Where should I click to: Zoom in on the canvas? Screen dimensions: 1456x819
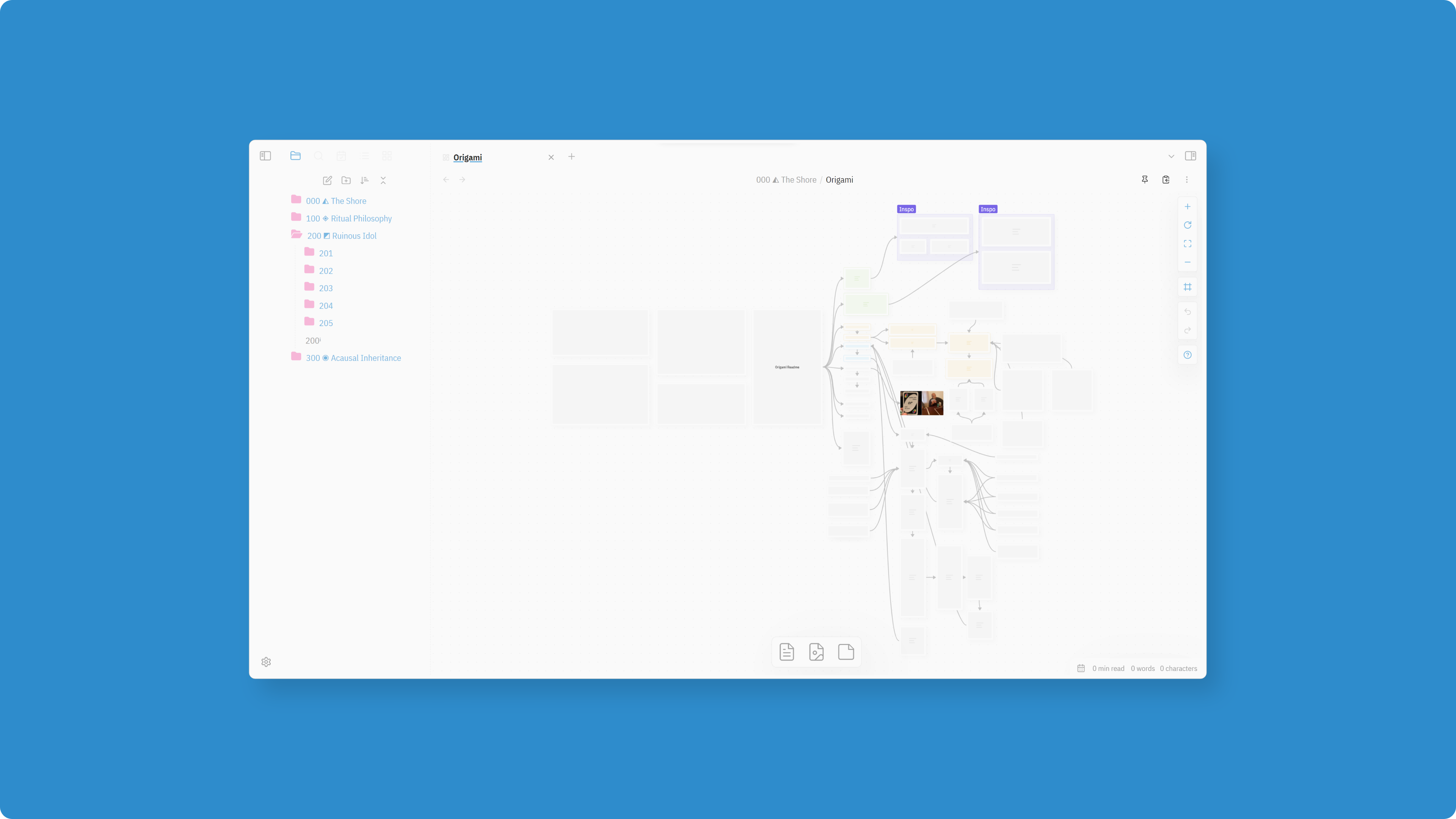tap(1188, 207)
